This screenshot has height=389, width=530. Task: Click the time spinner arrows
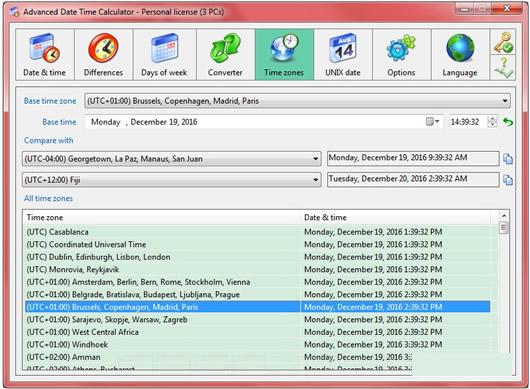[492, 122]
